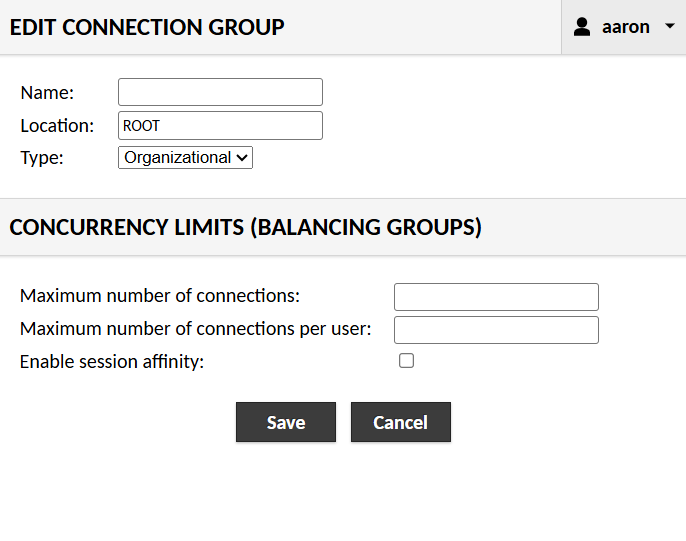The image size is (686, 541).
Task: Click the chevron on the Organizational select
Action: [242, 157]
